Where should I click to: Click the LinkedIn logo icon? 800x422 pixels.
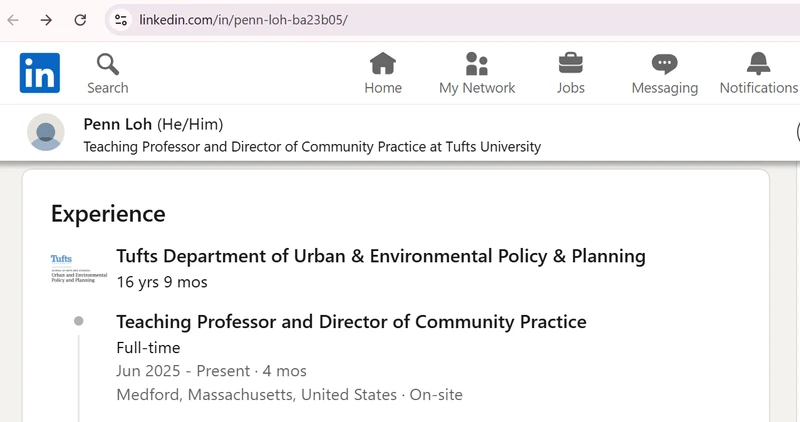coord(40,73)
